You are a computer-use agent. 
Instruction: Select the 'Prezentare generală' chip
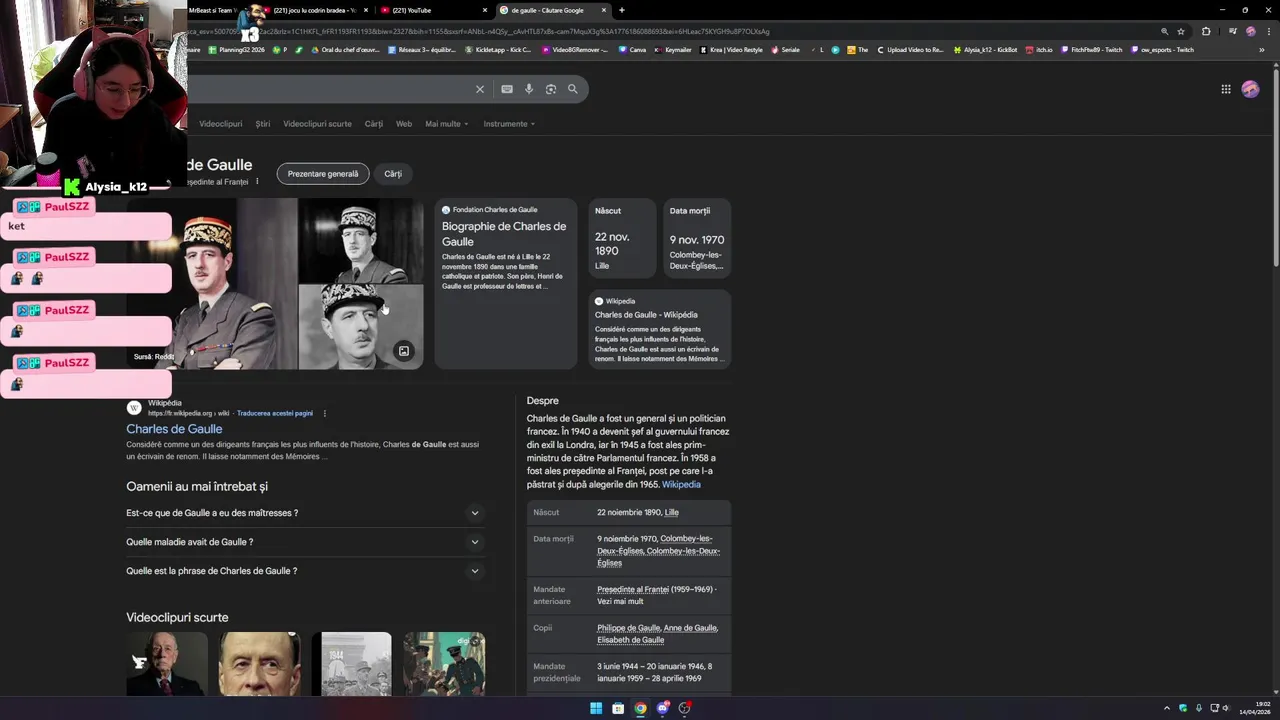[x=323, y=174]
